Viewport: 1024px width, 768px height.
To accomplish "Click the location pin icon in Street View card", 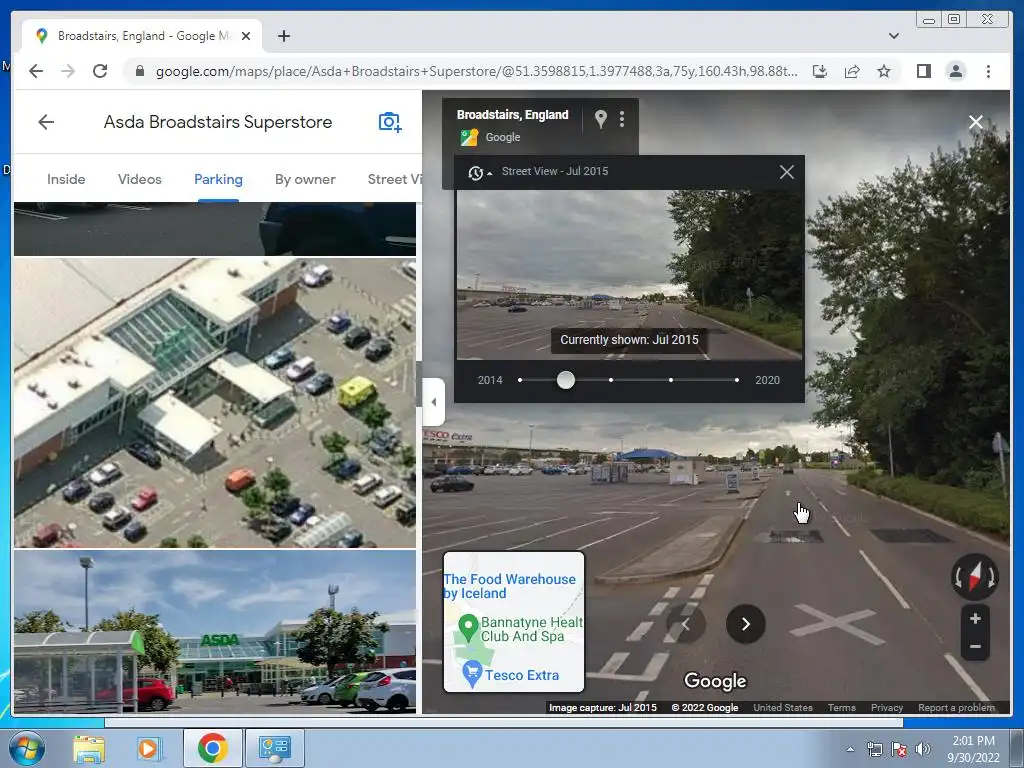I will click(601, 119).
